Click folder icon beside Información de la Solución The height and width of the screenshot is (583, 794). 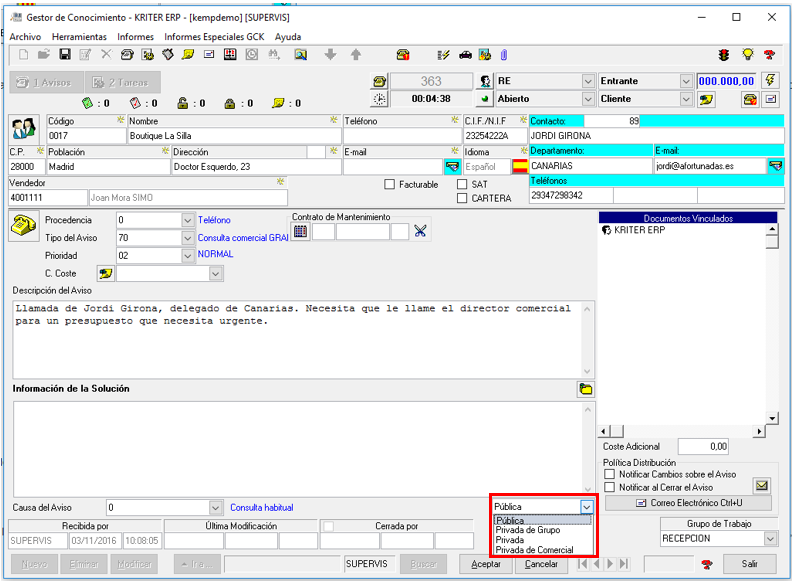(x=585, y=389)
